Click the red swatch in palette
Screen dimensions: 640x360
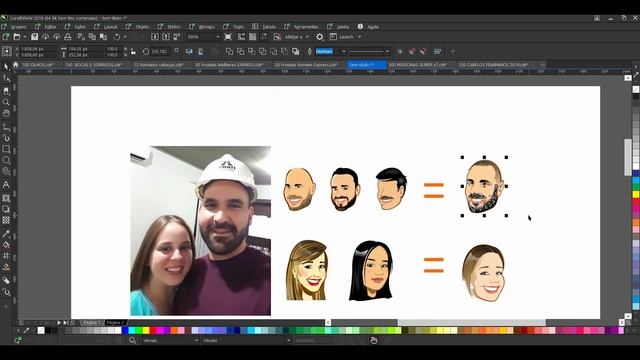coord(153,331)
